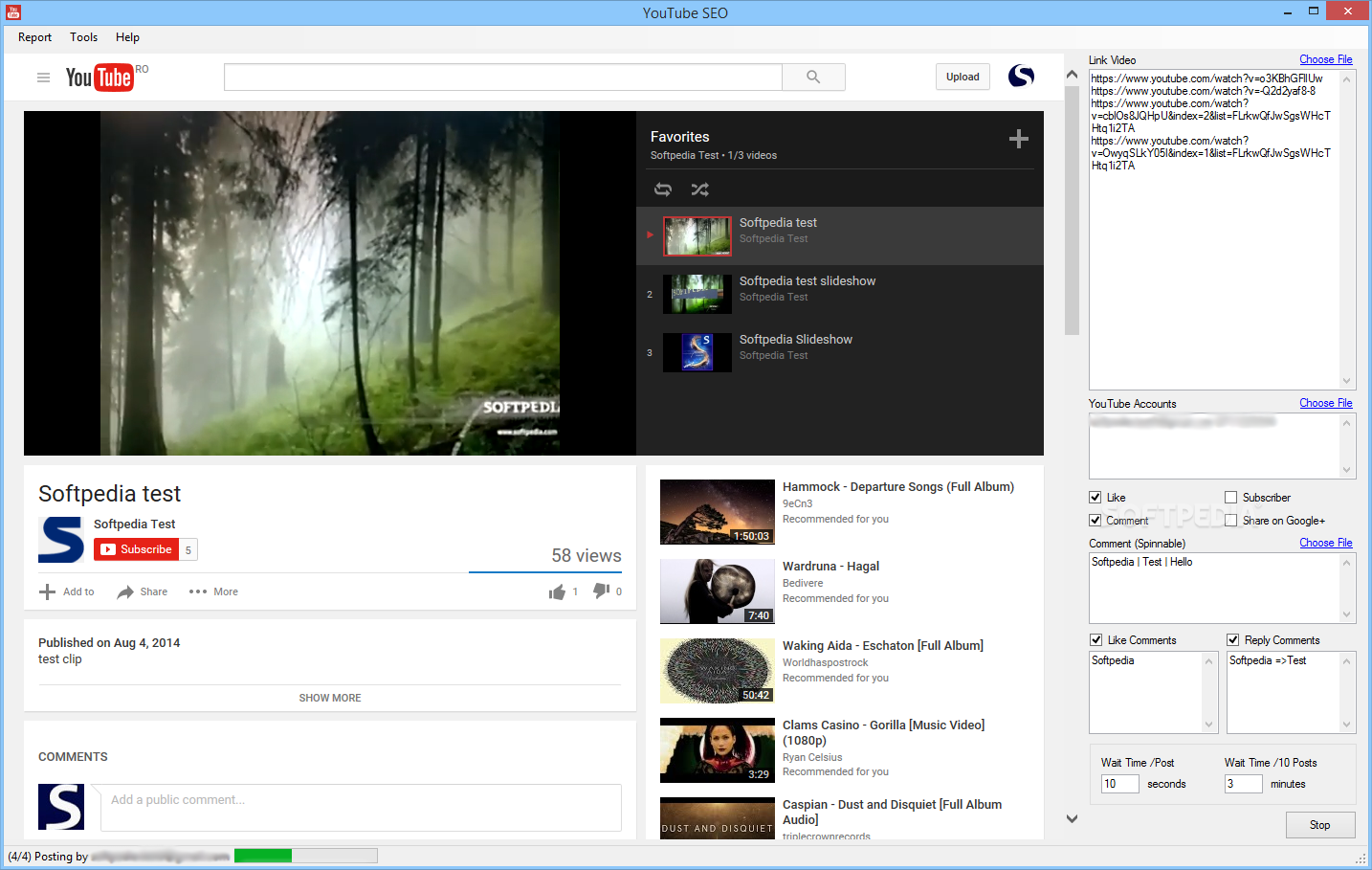1372x870 pixels.
Task: Open the Report menu
Action: [34, 37]
